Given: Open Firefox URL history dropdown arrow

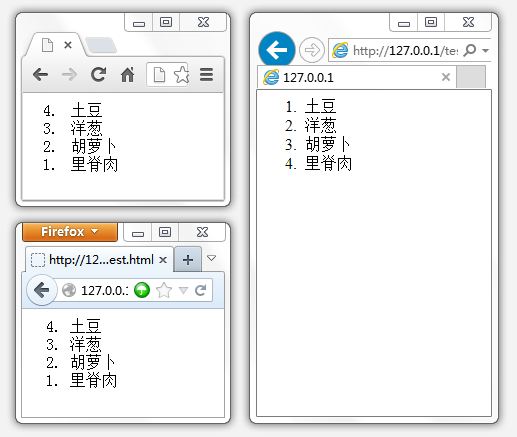Looking at the screenshot, I should click(183, 290).
